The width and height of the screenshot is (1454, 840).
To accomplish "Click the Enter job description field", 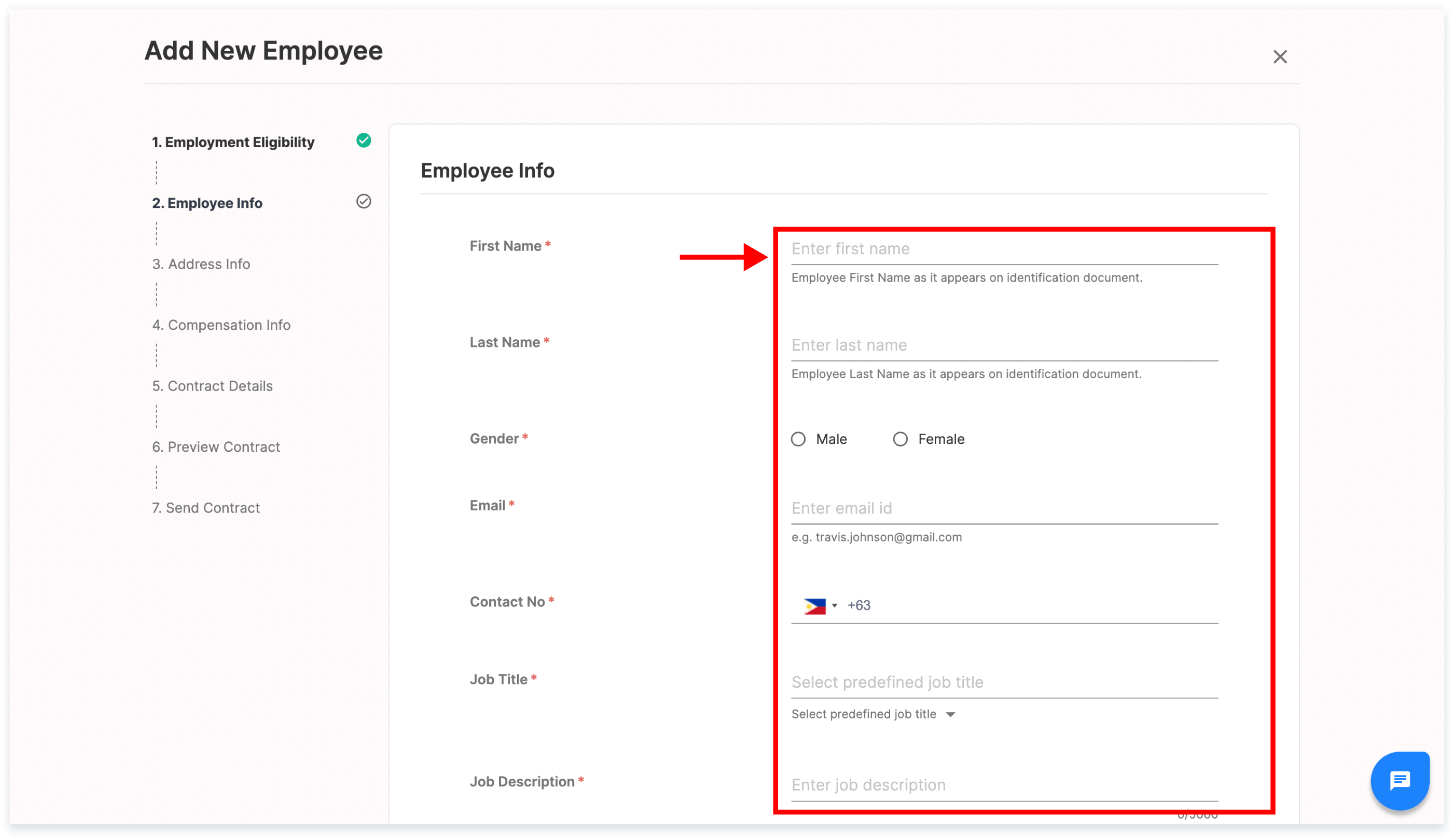I will pos(1004,784).
